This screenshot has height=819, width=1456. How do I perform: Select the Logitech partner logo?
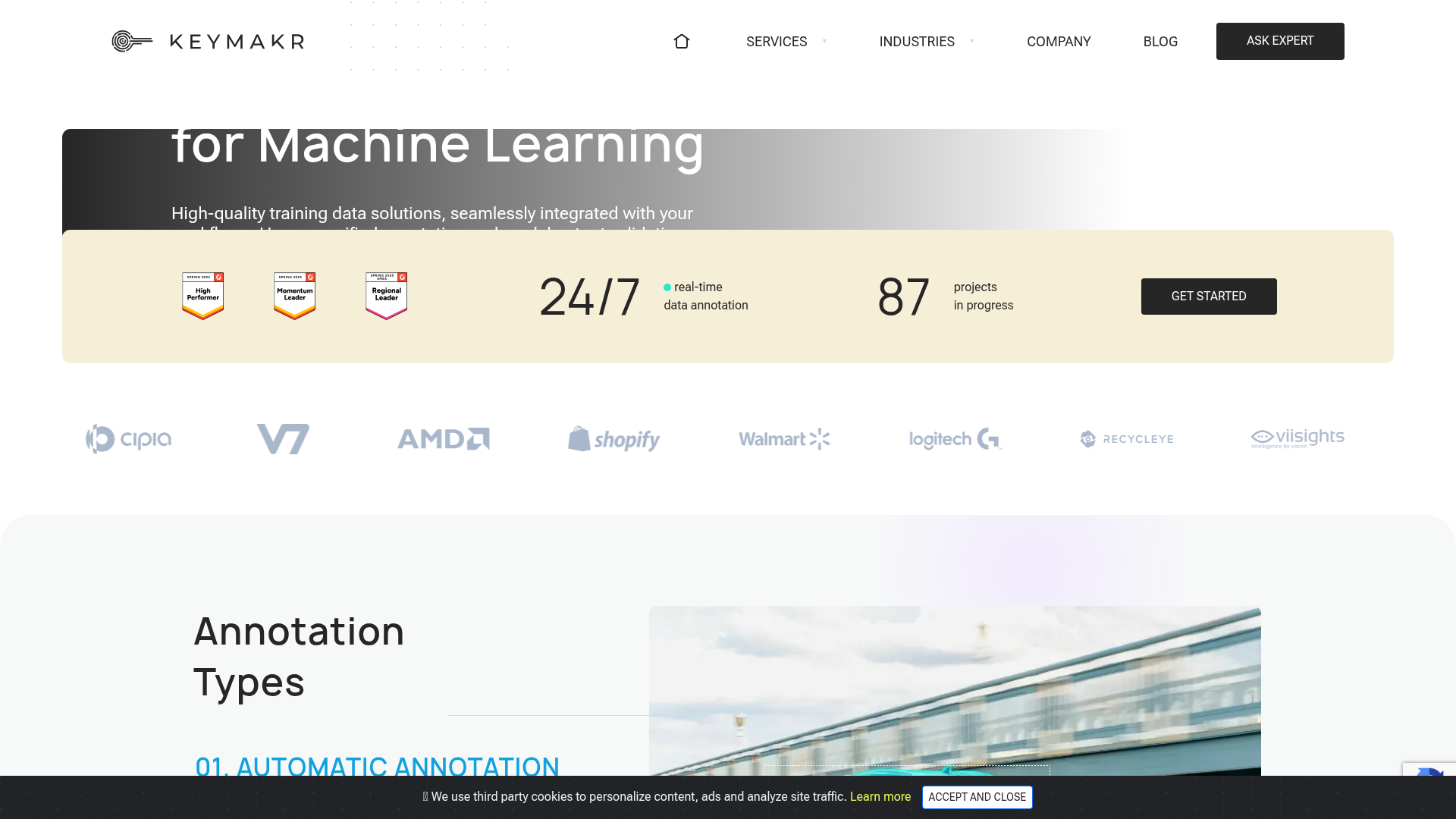pyautogui.click(x=955, y=438)
